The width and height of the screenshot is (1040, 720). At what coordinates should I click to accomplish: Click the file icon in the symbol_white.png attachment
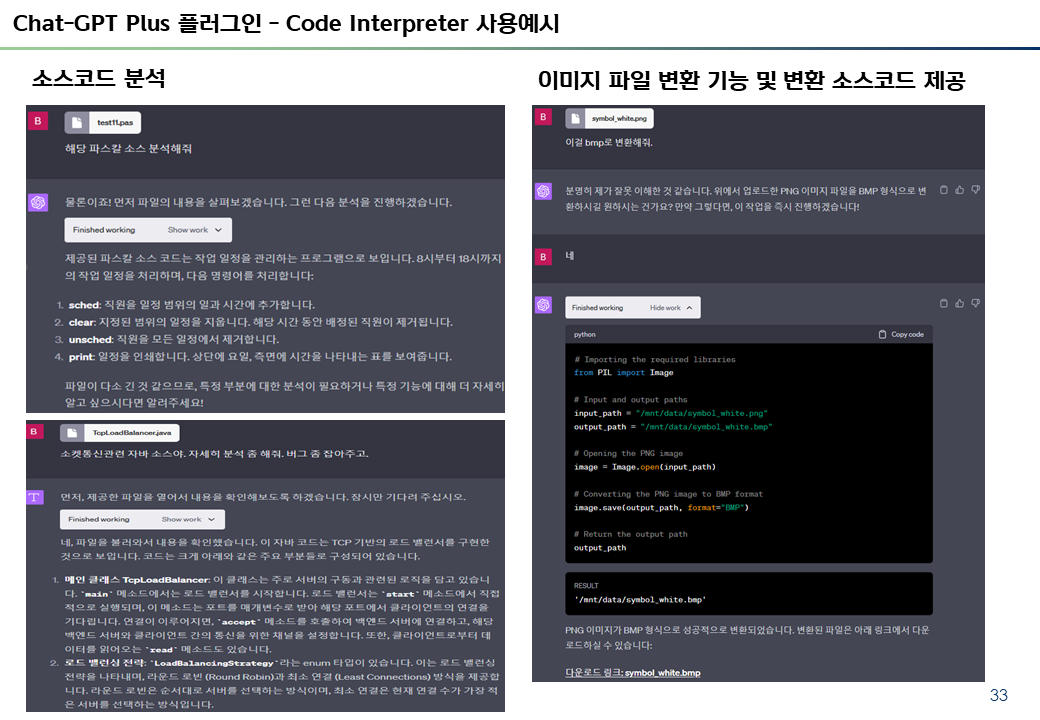pos(575,119)
